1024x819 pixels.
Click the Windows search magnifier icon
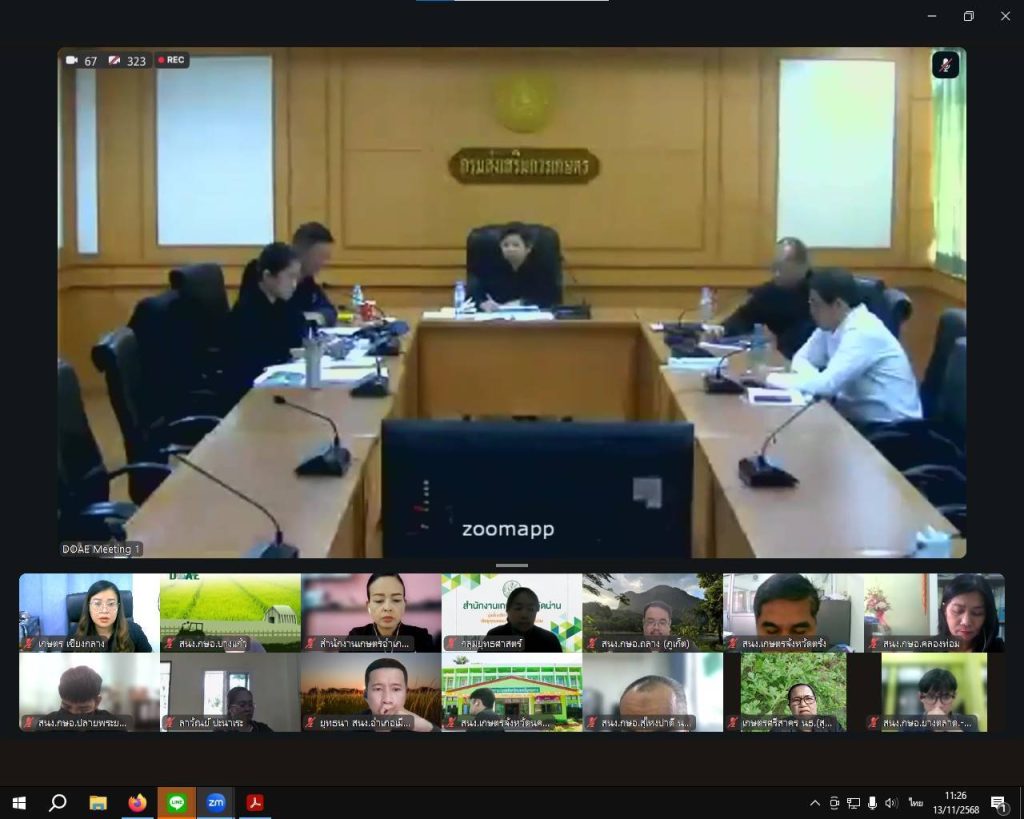pos(58,802)
